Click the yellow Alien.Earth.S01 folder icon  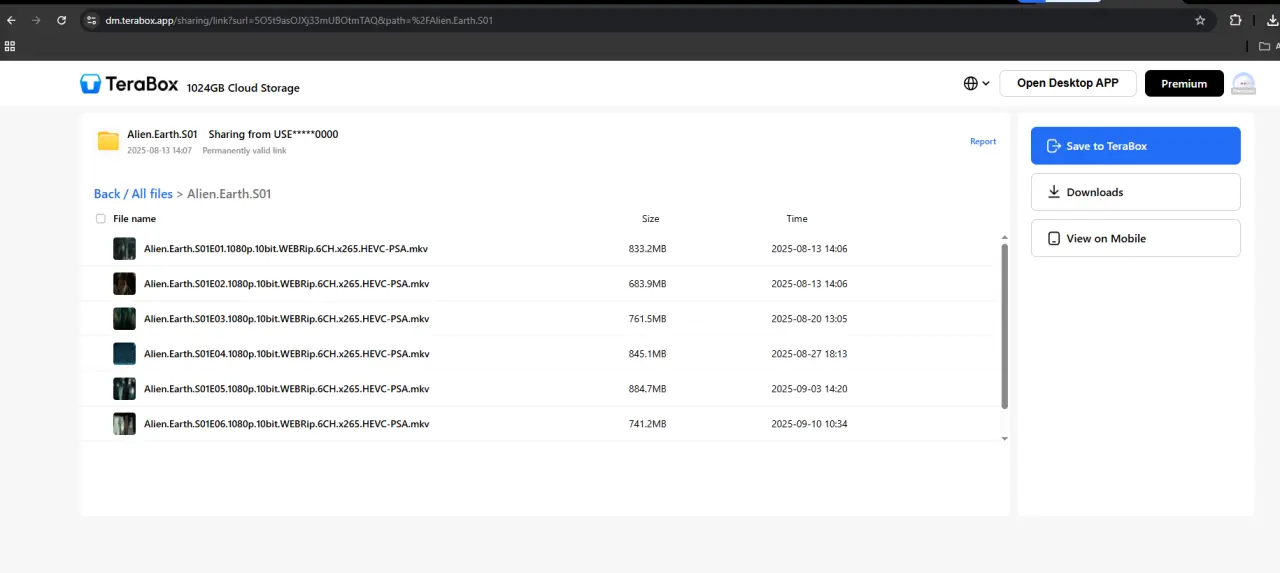point(108,141)
